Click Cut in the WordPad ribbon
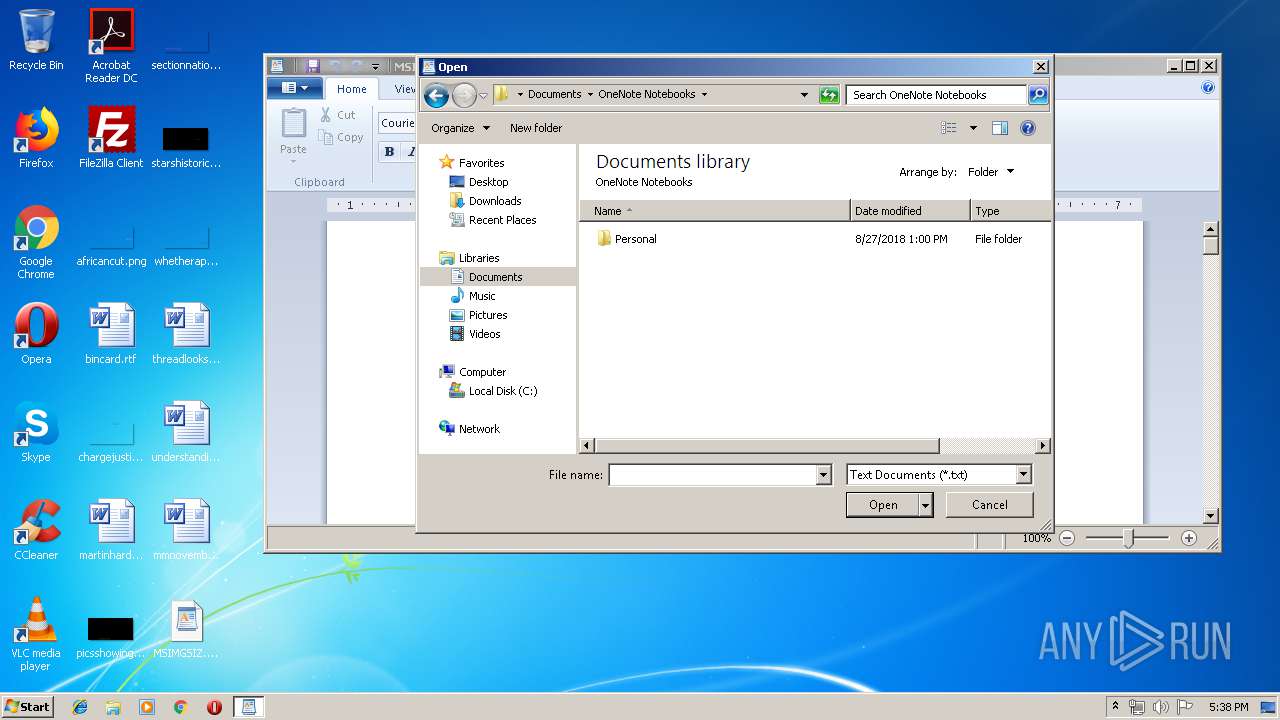Viewport: 1280px width, 720px height. (338, 115)
